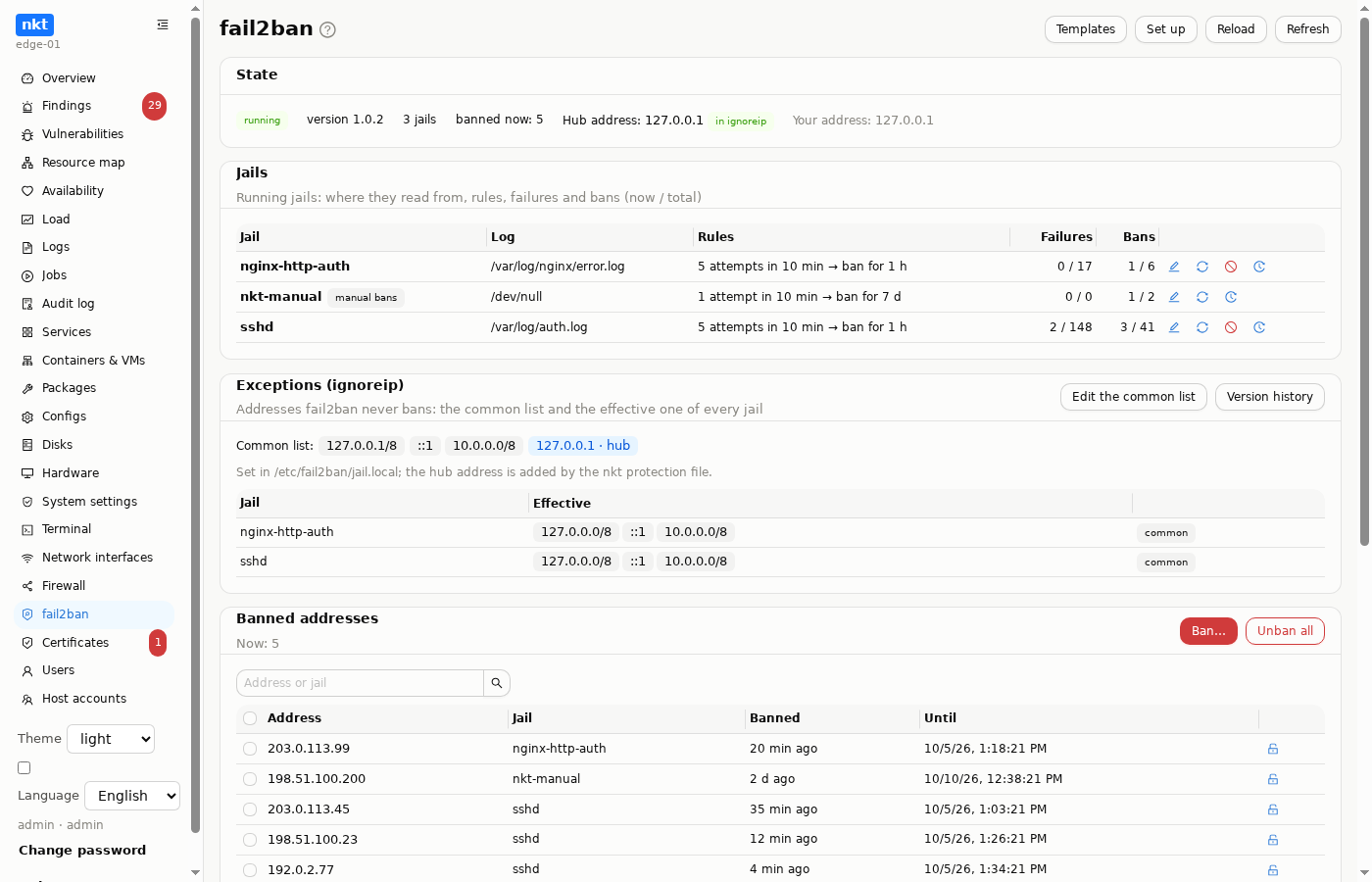
Task: Click the Address or jail search field
Action: [360, 683]
